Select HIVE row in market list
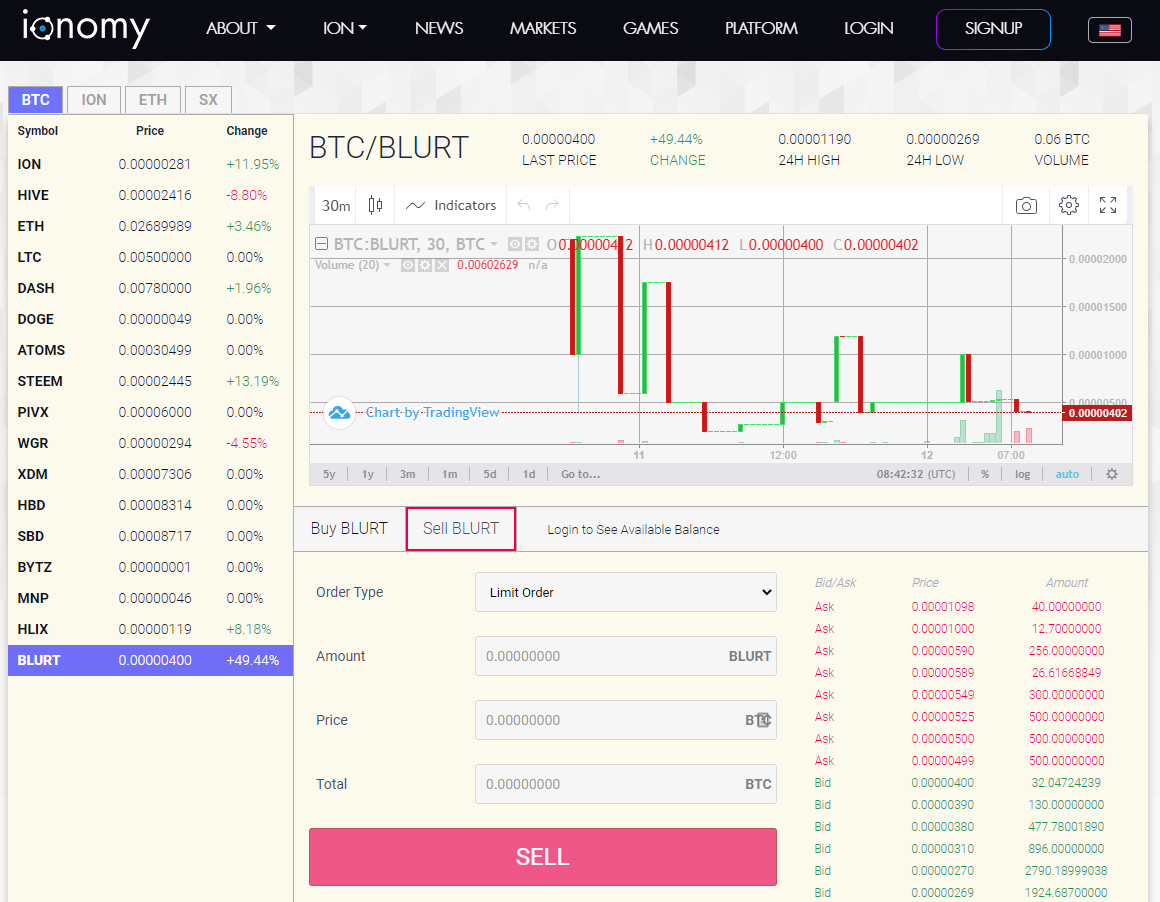The image size is (1160, 902). click(x=151, y=195)
